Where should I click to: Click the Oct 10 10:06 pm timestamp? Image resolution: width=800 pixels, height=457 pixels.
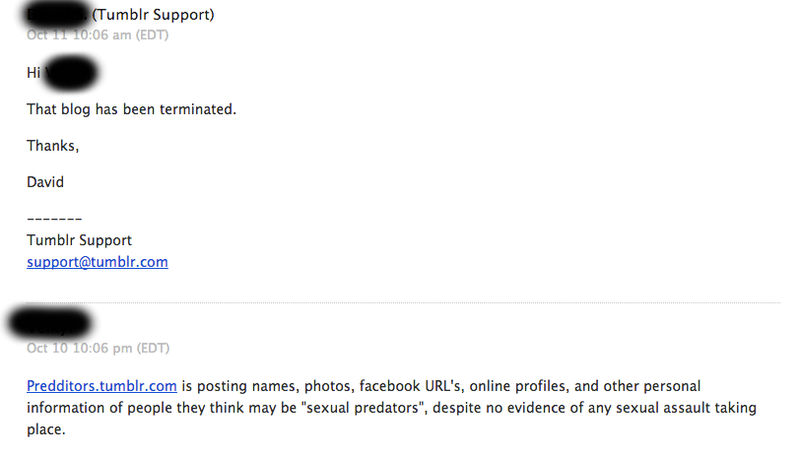(x=98, y=348)
